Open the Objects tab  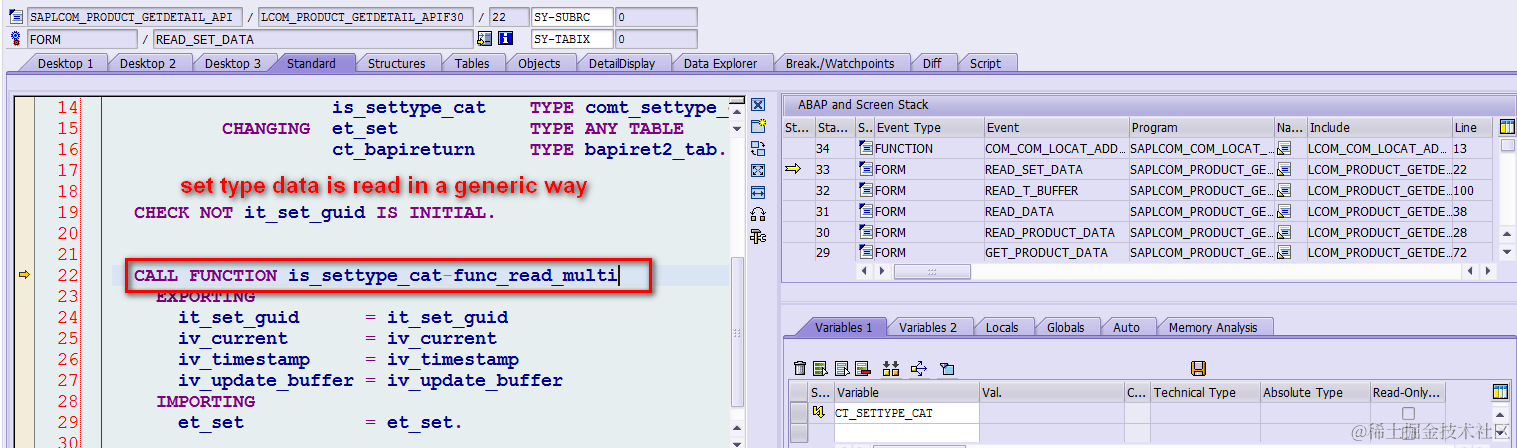(539, 63)
